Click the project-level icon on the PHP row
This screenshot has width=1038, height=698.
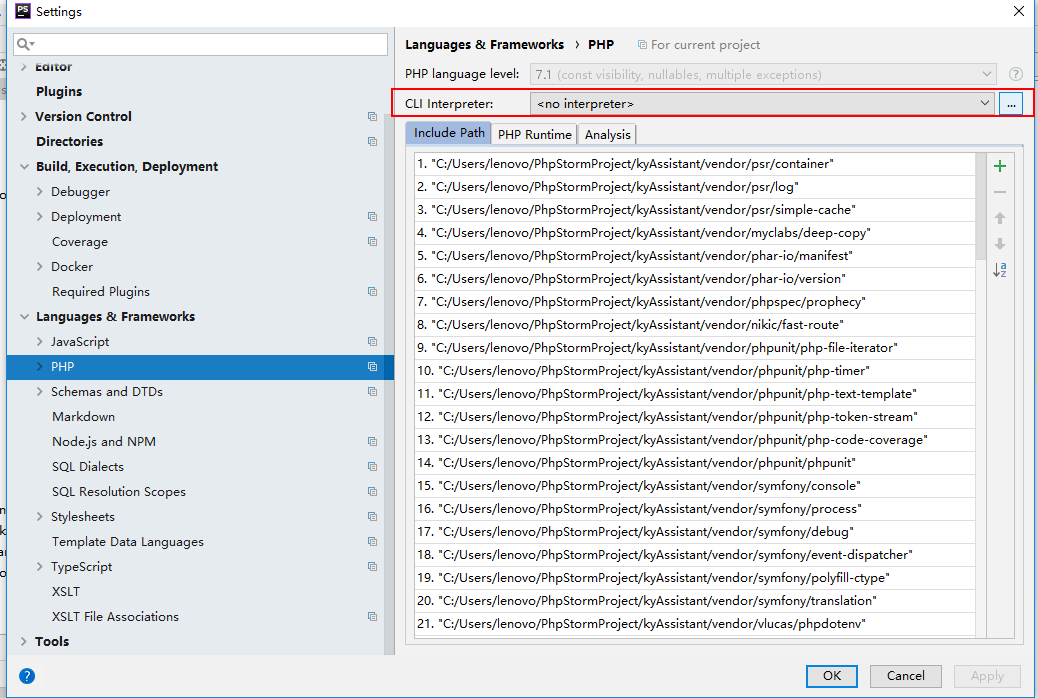(373, 367)
